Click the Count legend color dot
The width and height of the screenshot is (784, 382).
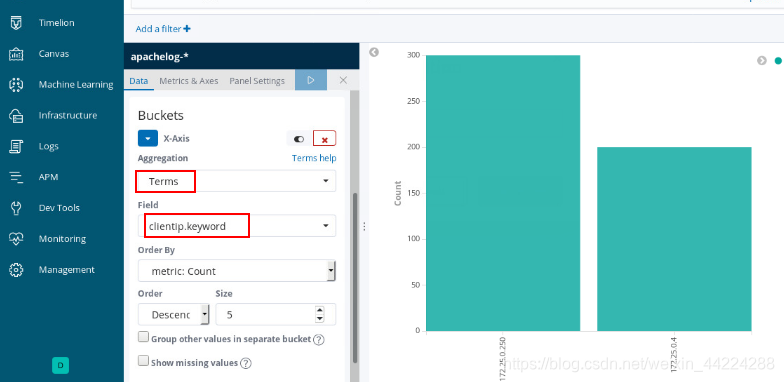point(778,60)
